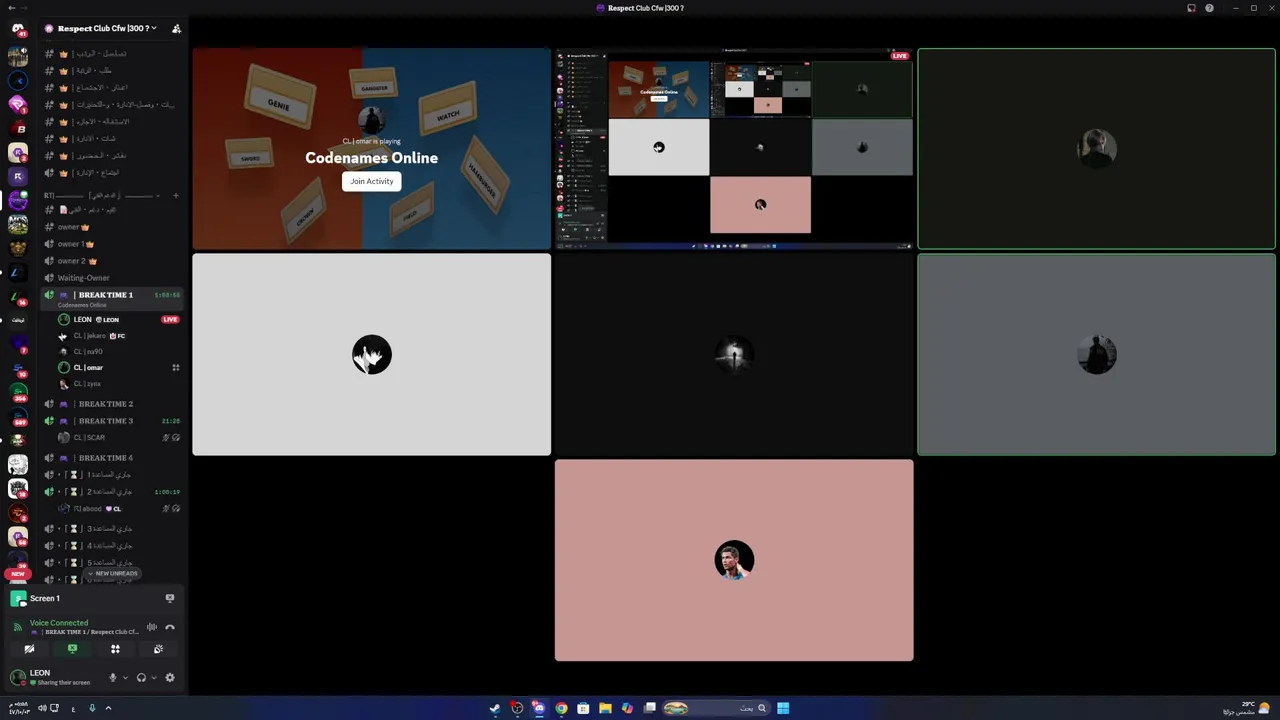
Task: Disconnect from voice with hang-up icon
Action: [170, 627]
